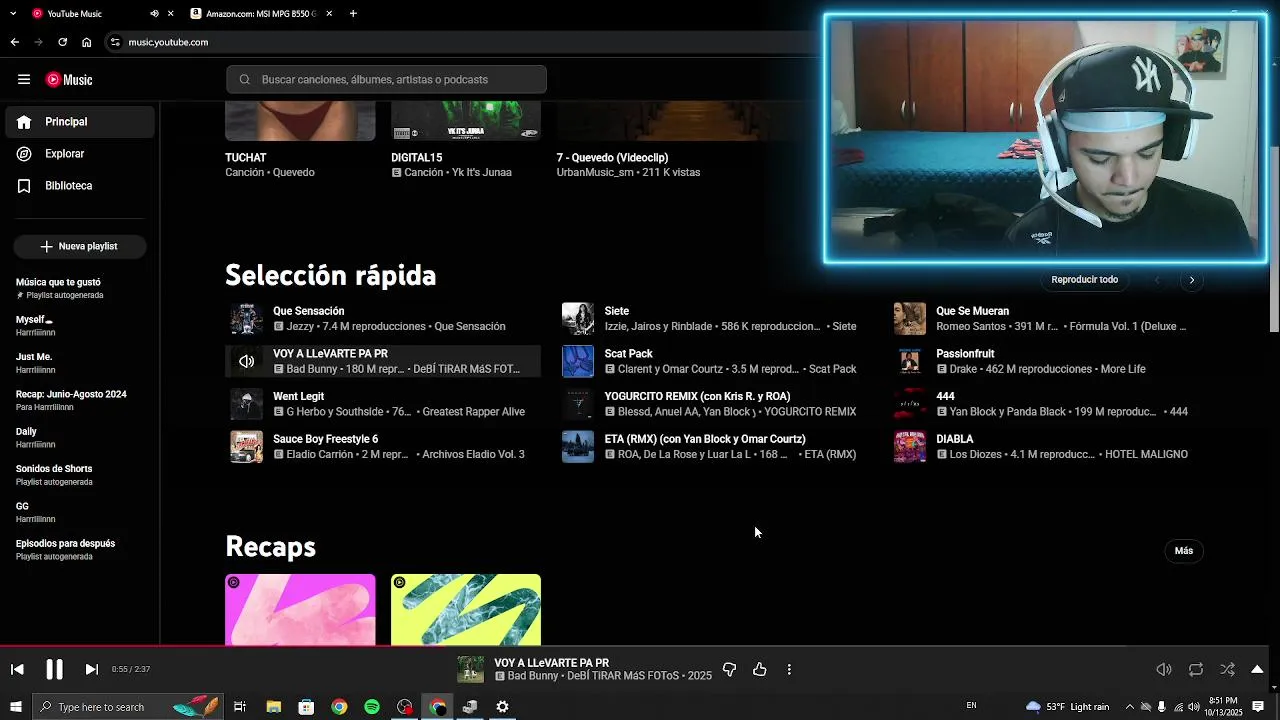Play Went Legit thumbnail

(x=247, y=404)
